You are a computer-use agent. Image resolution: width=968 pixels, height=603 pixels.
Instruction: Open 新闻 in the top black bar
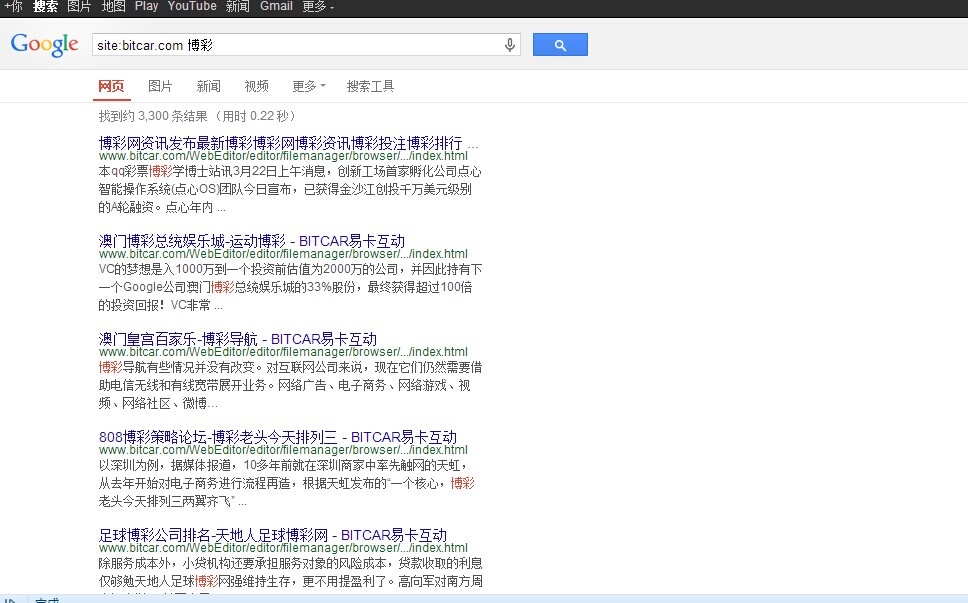[238, 6]
